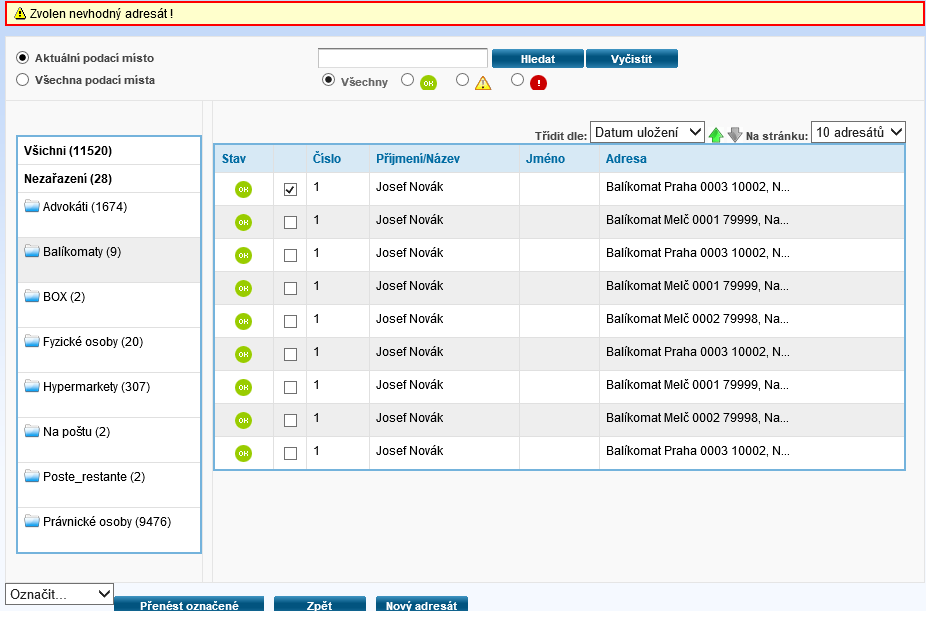The height and width of the screenshot is (622, 926).
Task: Uncheck the first Josef Novák row checkbox
Action: click(291, 189)
